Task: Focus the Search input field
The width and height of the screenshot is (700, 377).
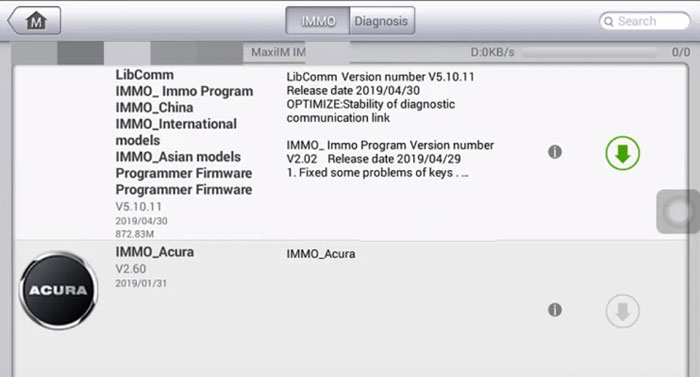Action: (x=645, y=21)
